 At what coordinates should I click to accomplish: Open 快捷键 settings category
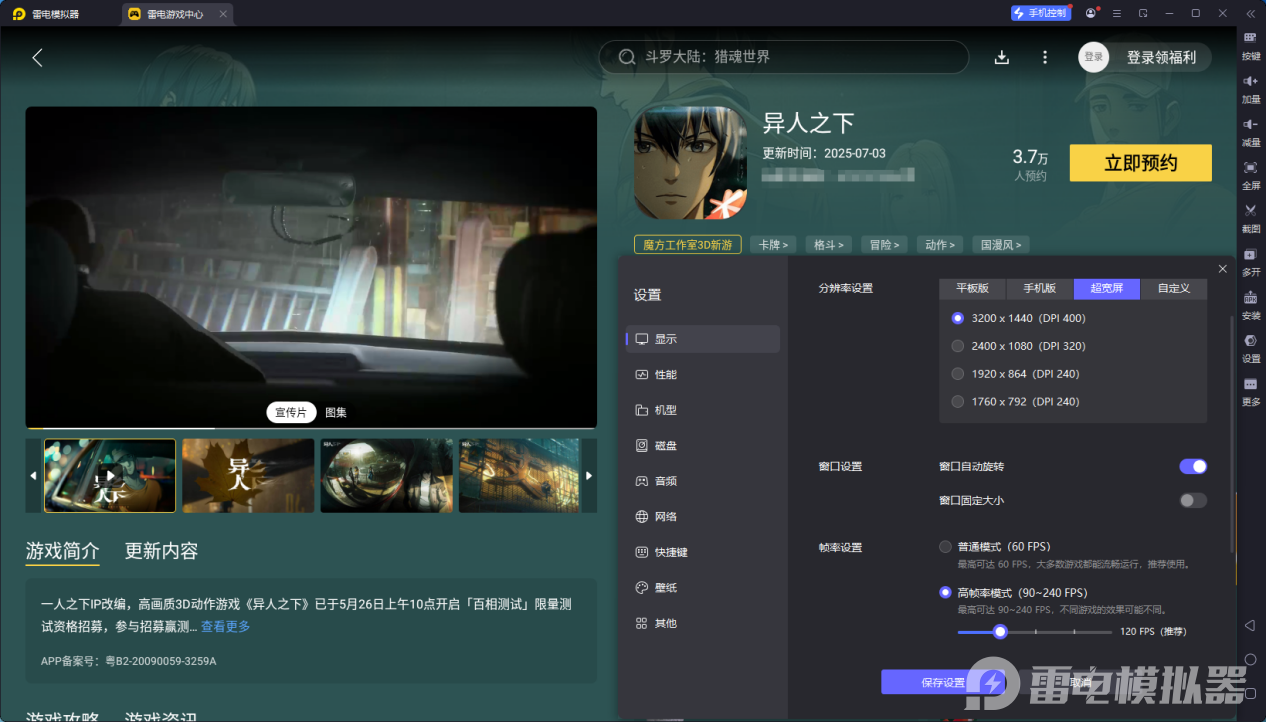click(x=703, y=552)
